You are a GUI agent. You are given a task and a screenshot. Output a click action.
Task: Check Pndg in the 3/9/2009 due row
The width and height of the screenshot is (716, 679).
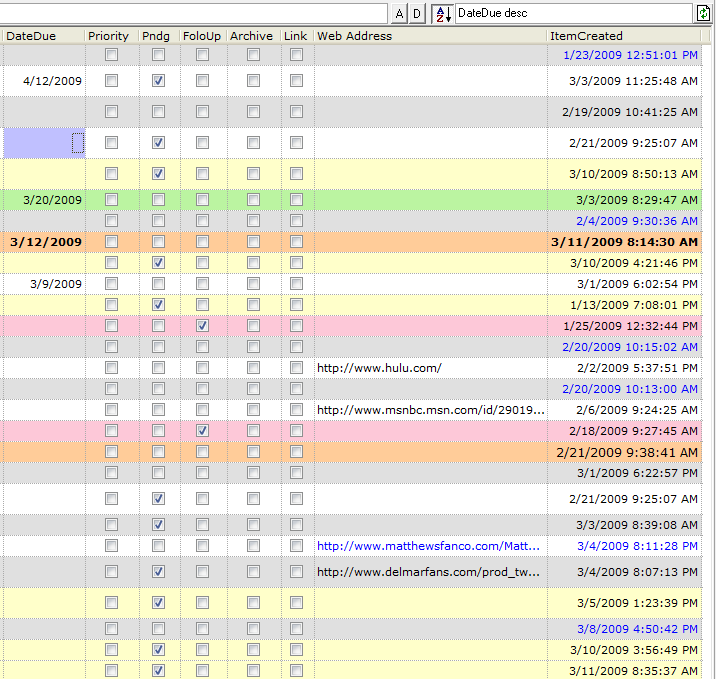click(x=158, y=284)
